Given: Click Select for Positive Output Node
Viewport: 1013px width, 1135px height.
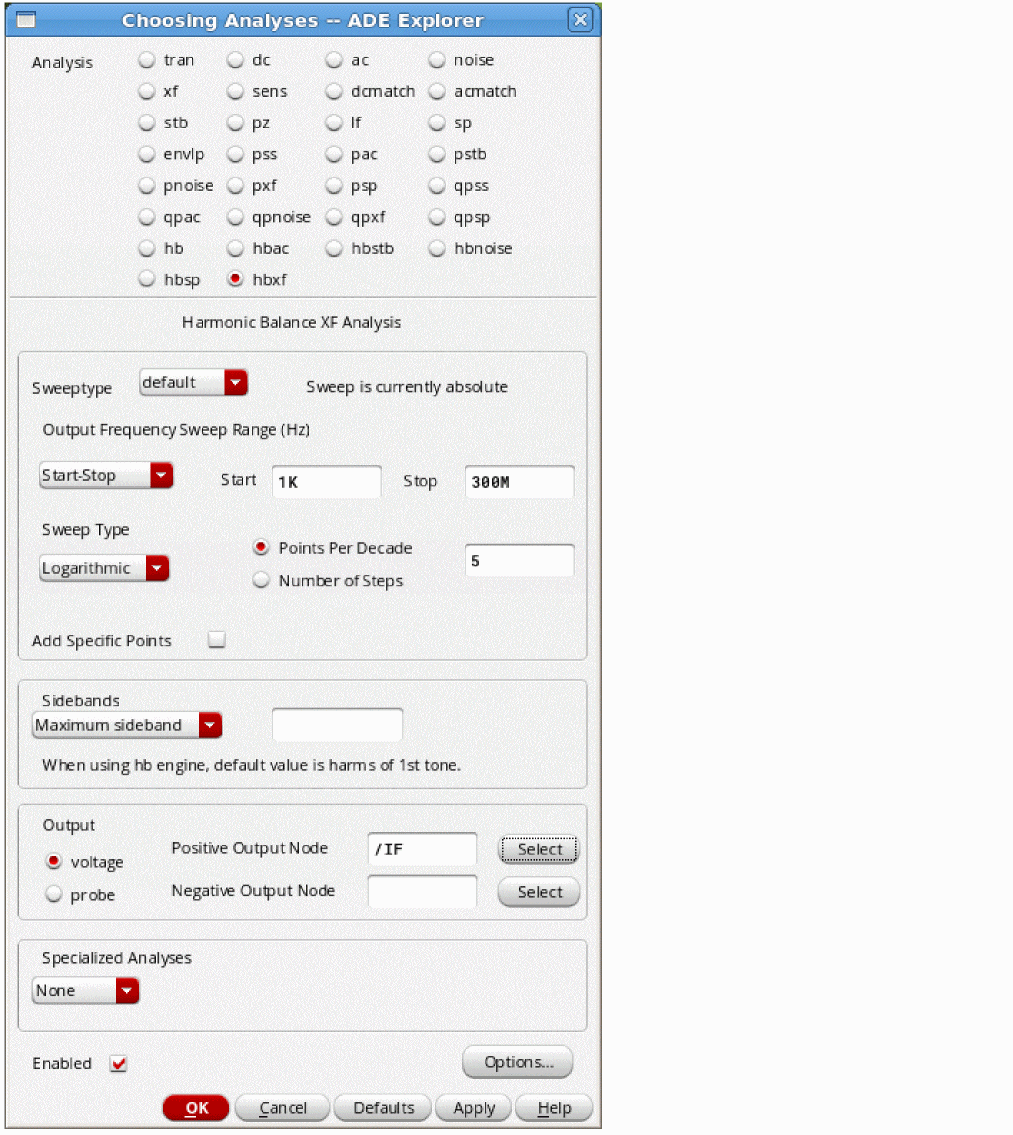Looking at the screenshot, I should [x=539, y=849].
